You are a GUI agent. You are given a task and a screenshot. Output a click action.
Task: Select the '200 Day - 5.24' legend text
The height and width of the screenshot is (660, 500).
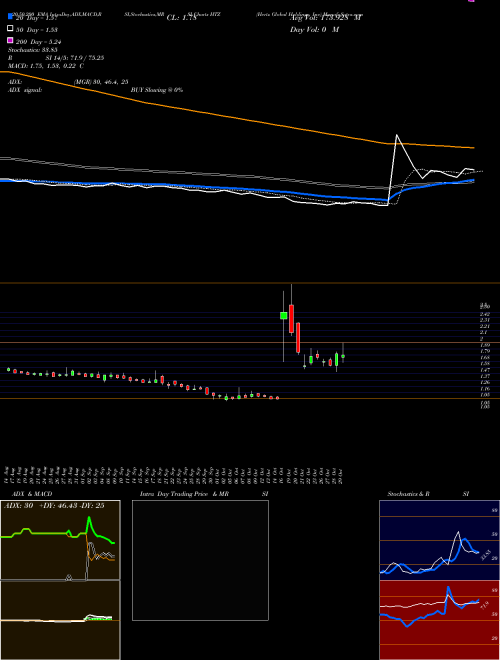(38, 42)
